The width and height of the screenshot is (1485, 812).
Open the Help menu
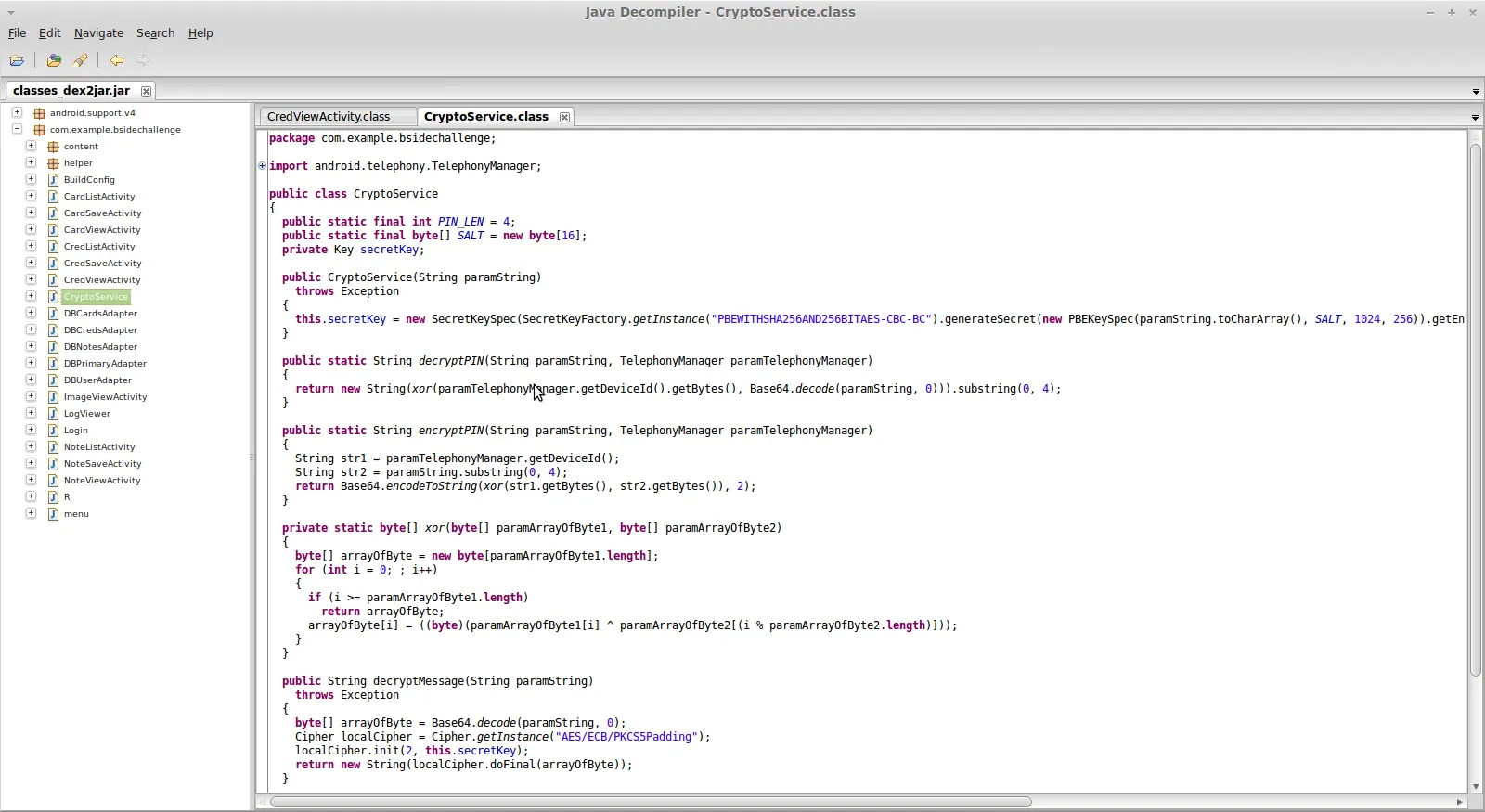pyautogui.click(x=200, y=33)
